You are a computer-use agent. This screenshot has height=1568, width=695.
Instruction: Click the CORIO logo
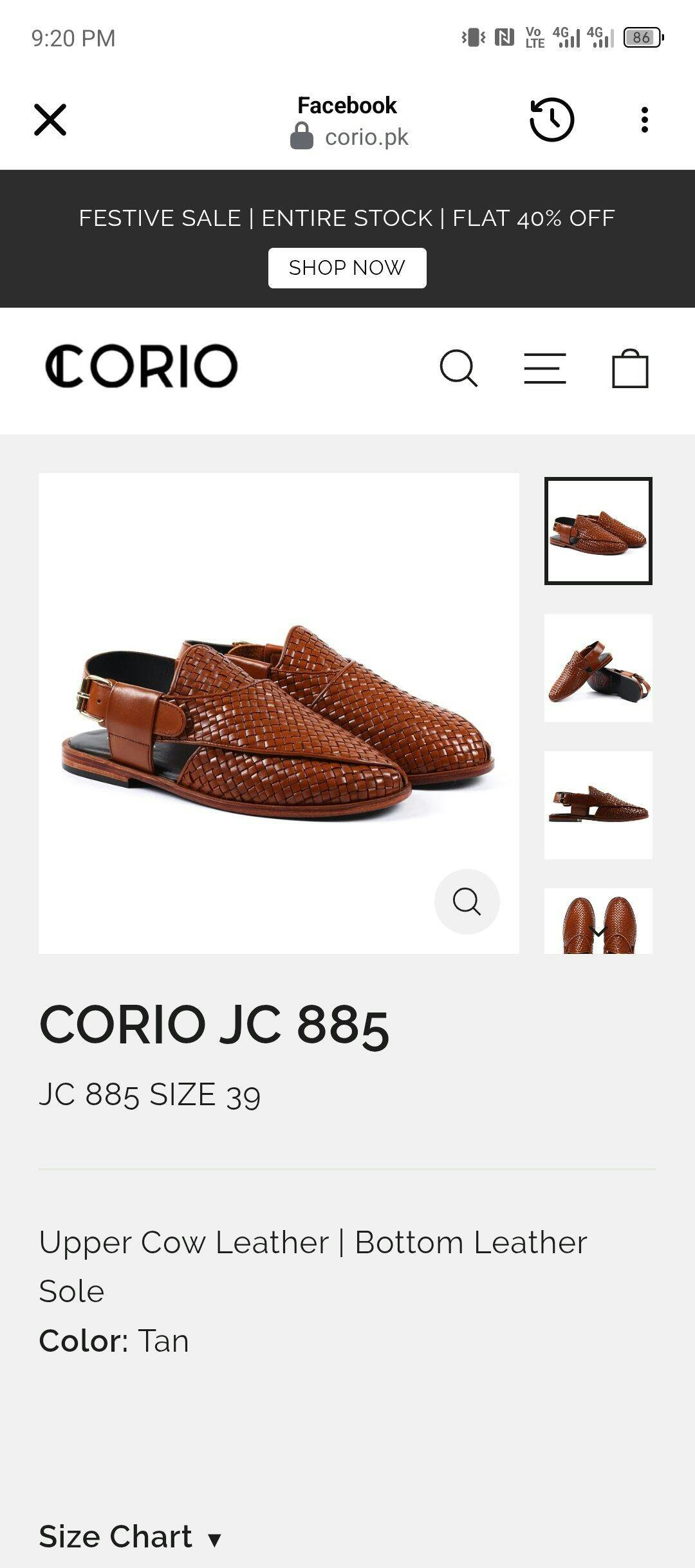click(x=142, y=366)
